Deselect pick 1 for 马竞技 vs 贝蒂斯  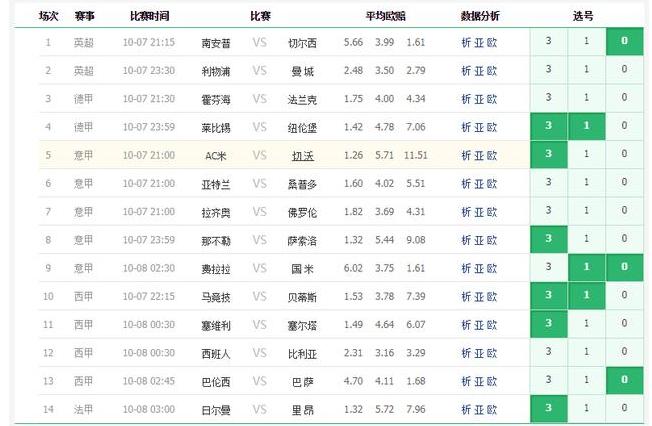point(586,296)
